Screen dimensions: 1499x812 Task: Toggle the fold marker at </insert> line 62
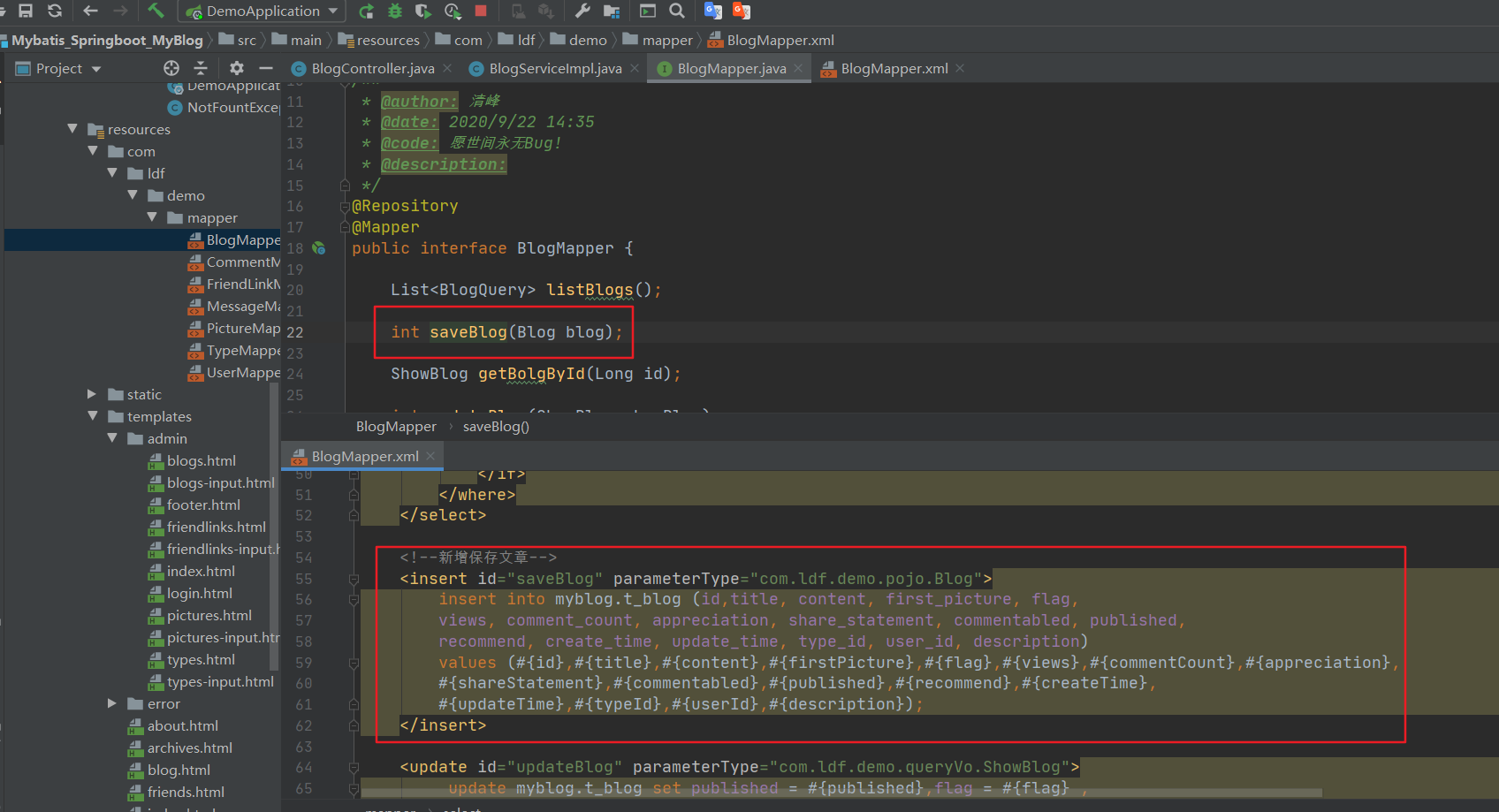354,725
